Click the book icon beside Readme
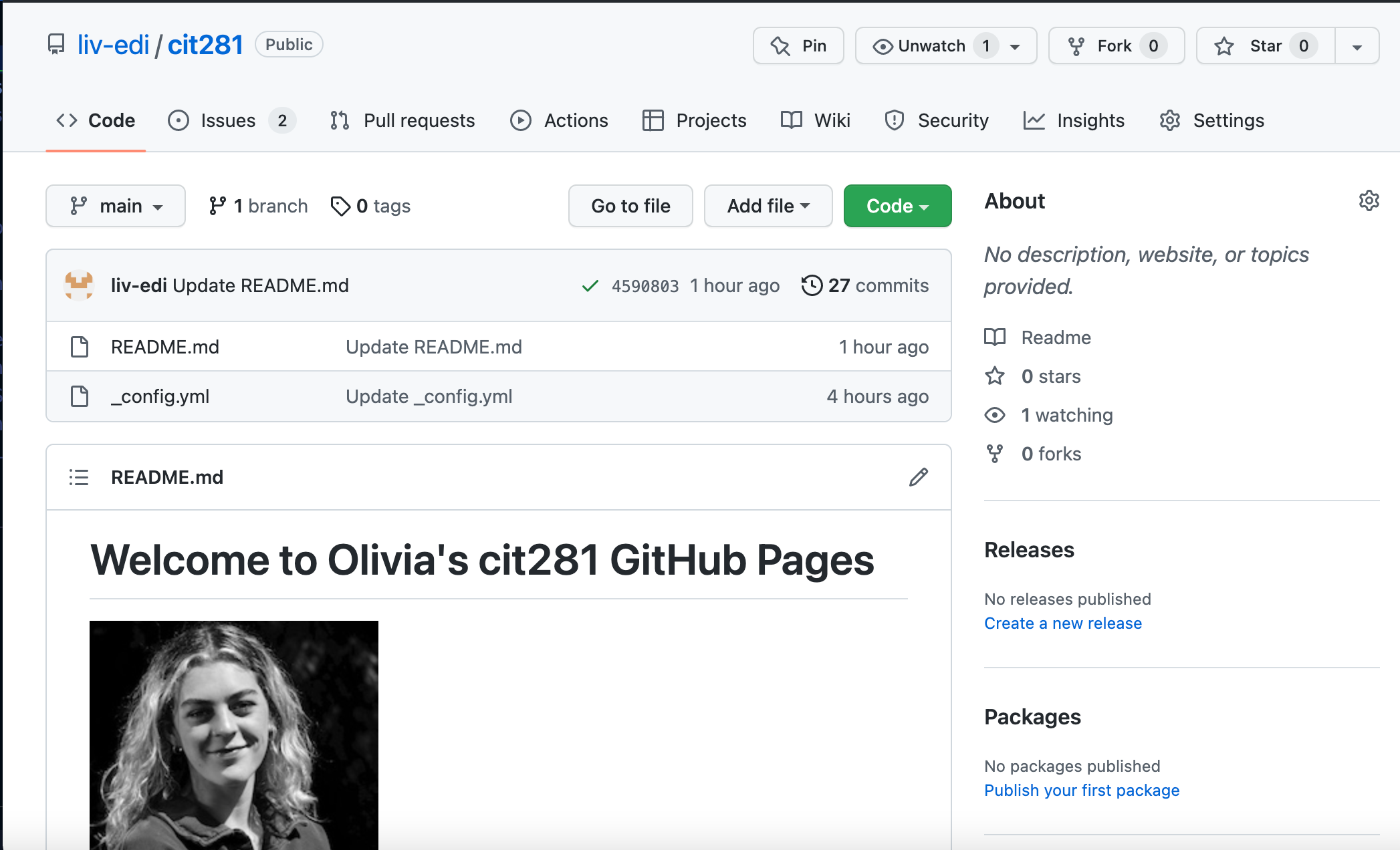Image resolution: width=1400 pixels, height=850 pixels. [x=995, y=337]
